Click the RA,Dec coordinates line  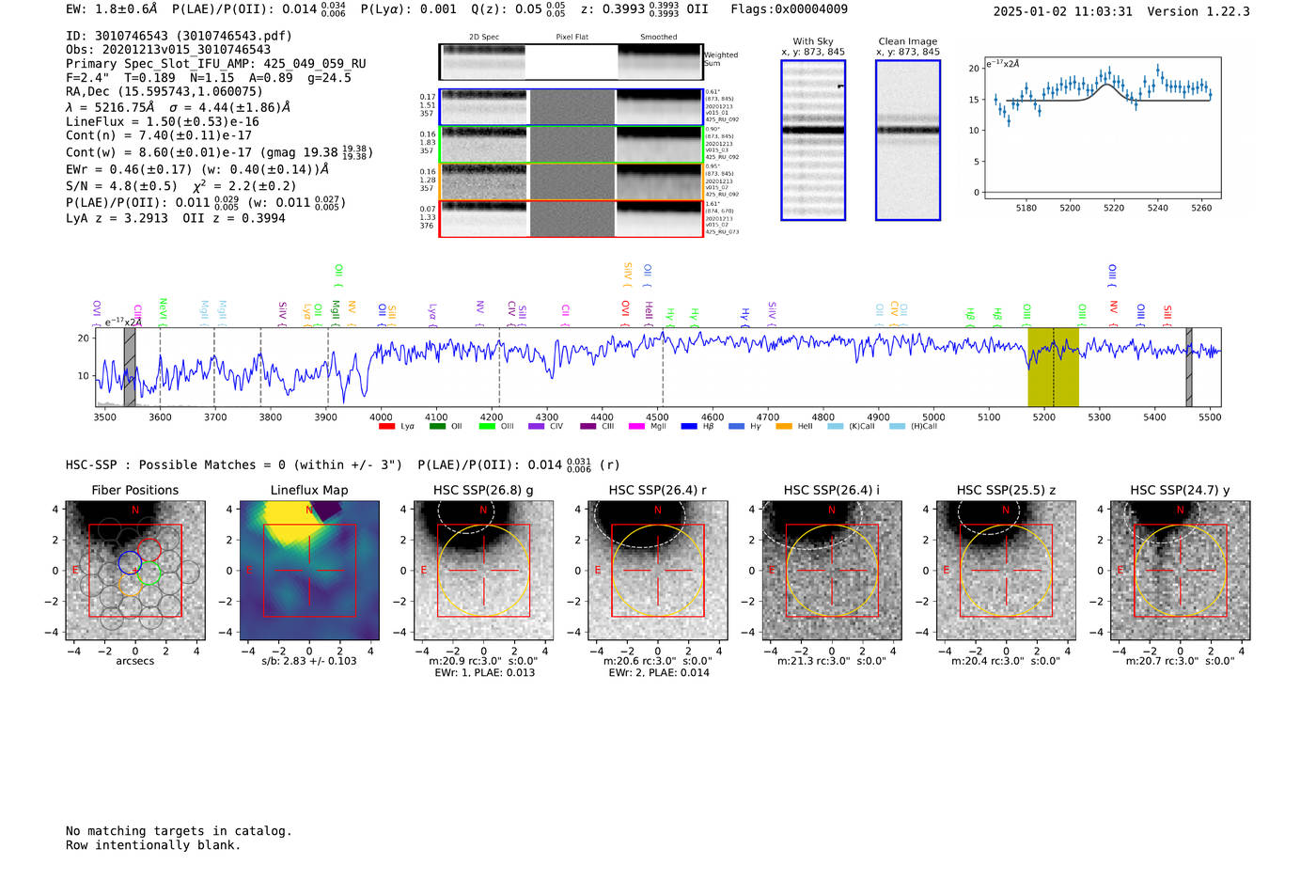[164, 91]
